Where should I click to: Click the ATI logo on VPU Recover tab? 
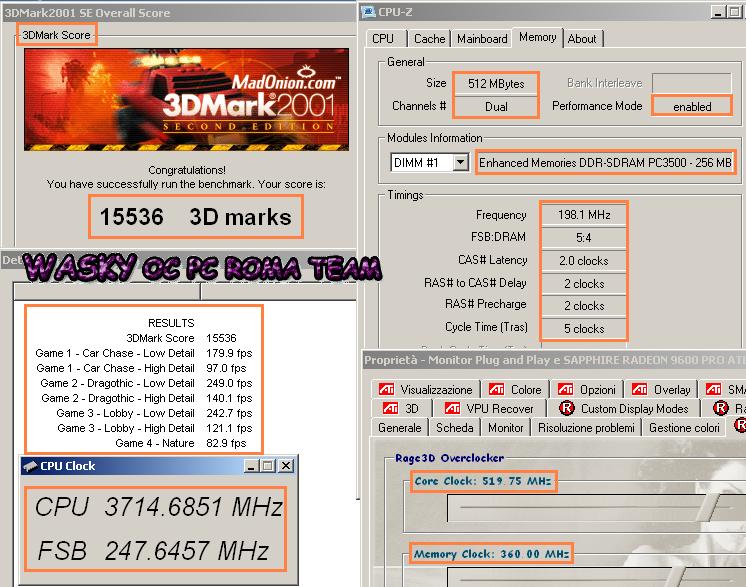452,408
